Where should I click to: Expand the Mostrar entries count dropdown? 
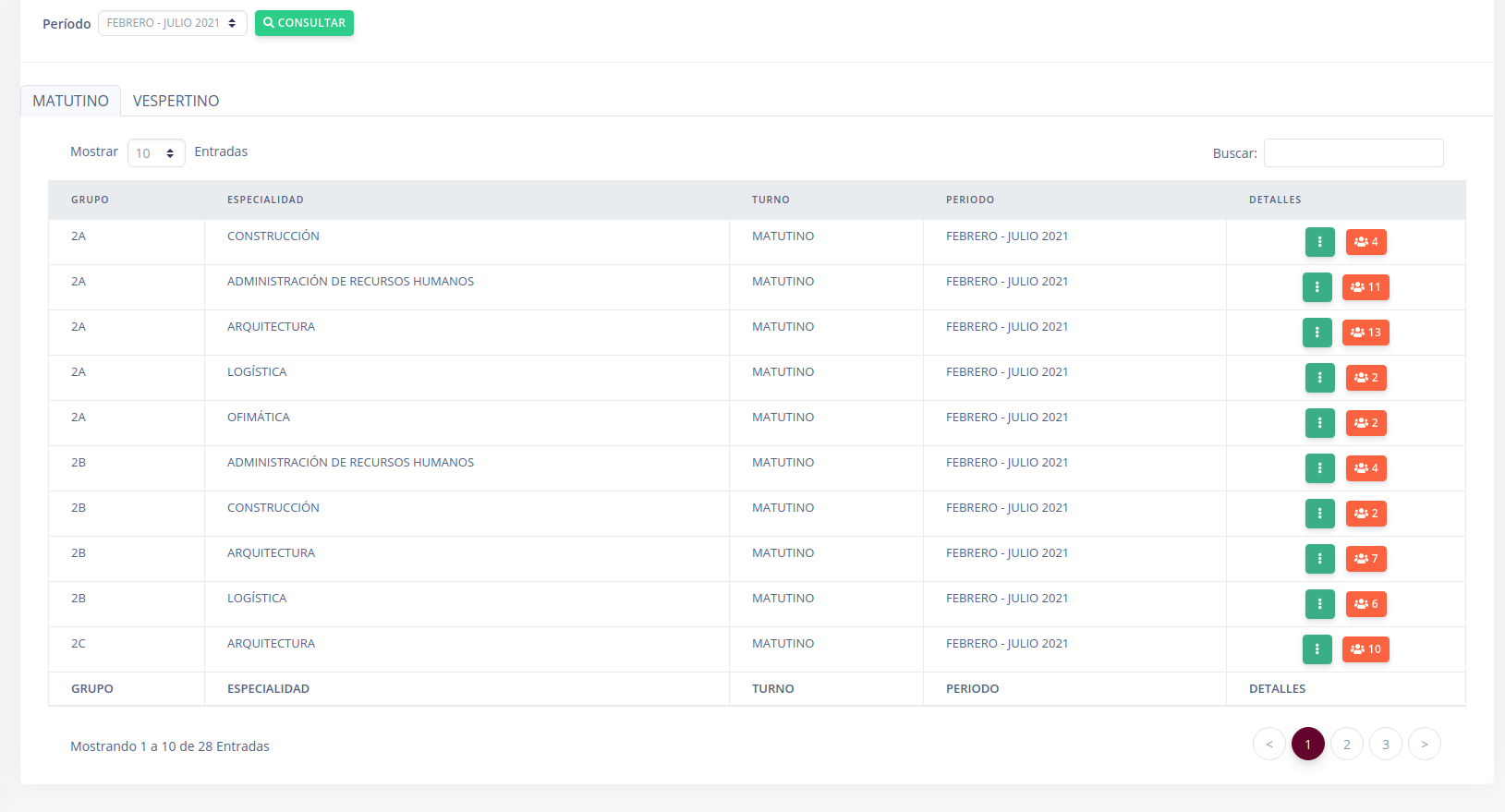pyautogui.click(x=156, y=153)
